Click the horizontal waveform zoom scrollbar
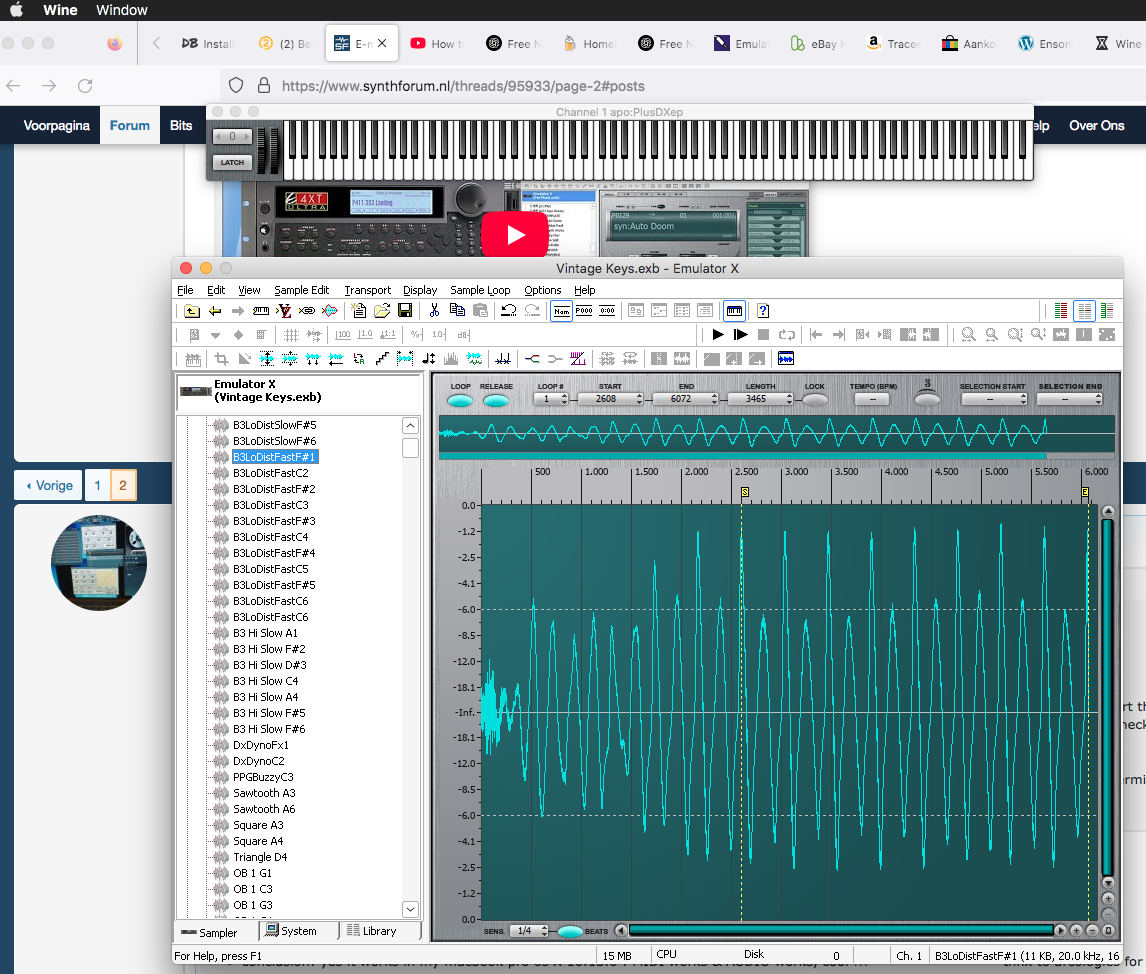The width and height of the screenshot is (1146, 974). pyautogui.click(x=840, y=930)
